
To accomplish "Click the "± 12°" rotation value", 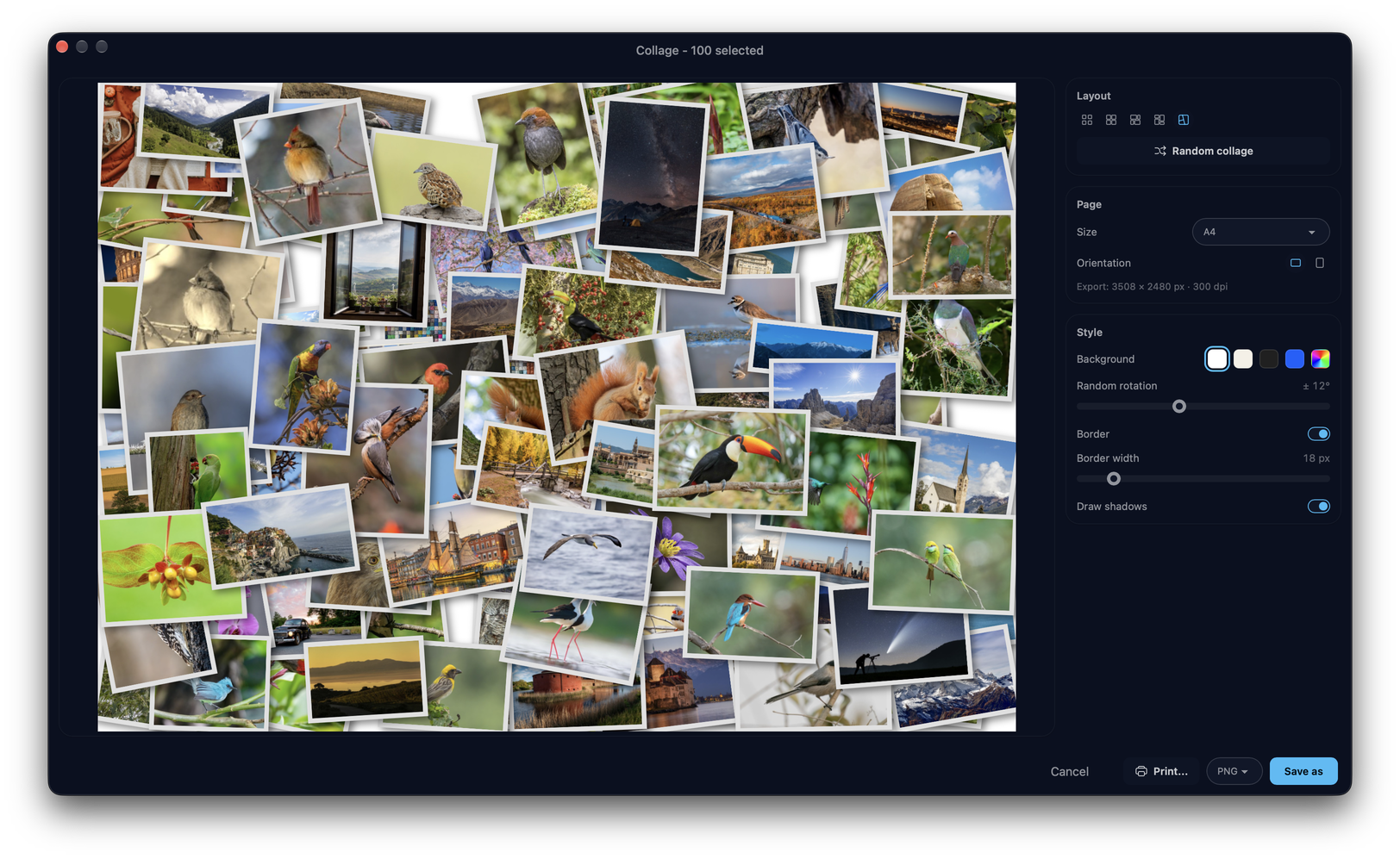I will pos(1316,386).
